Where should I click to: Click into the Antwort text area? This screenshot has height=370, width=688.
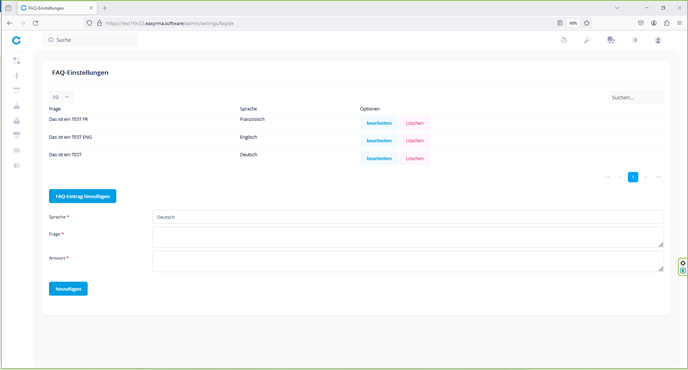coord(408,262)
